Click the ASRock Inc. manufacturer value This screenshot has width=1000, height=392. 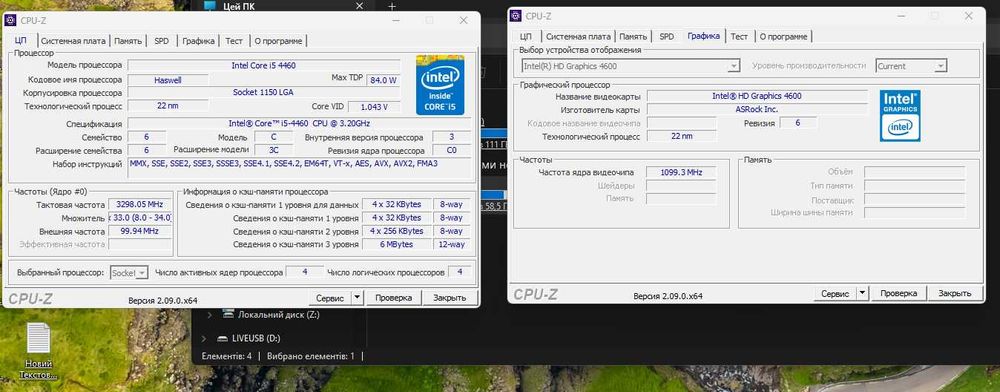click(757, 109)
